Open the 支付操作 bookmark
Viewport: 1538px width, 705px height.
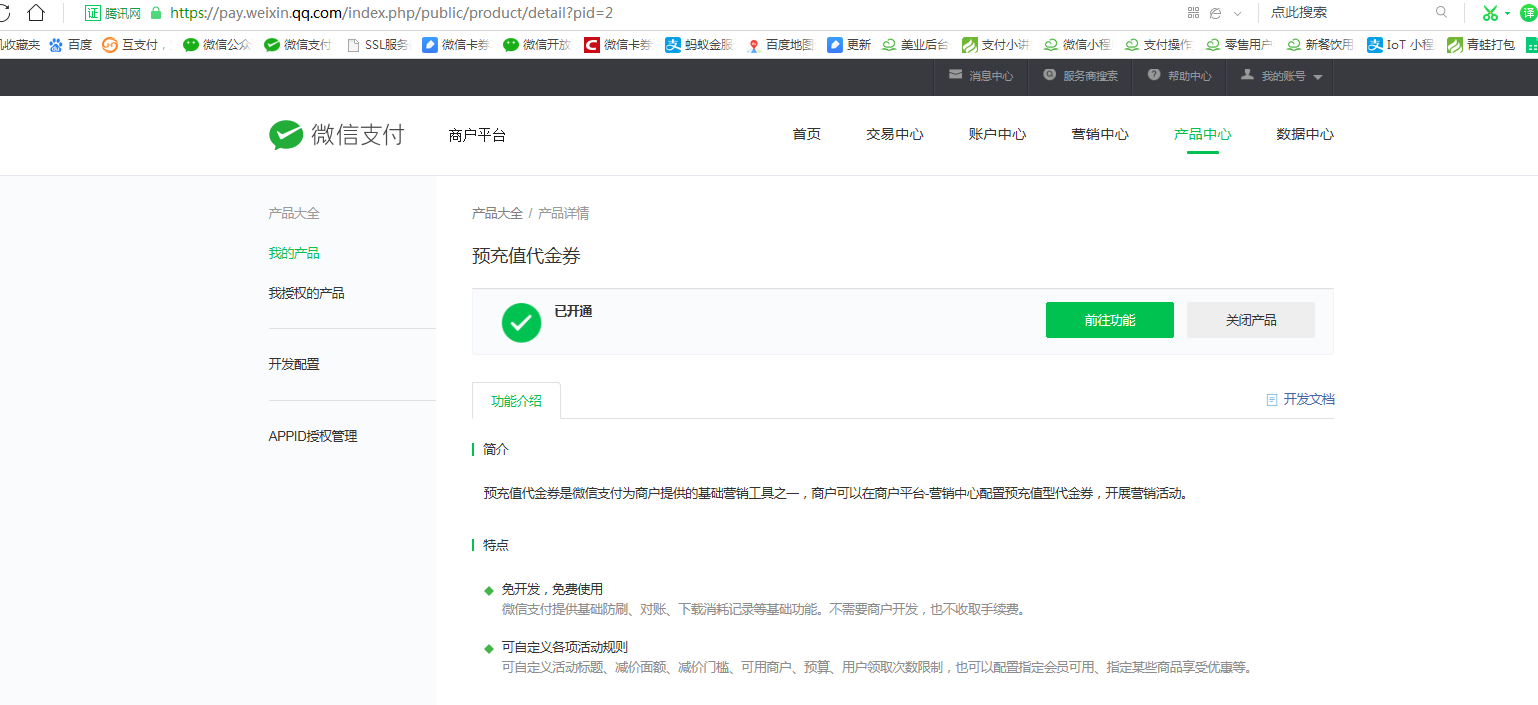pyautogui.click(x=1157, y=45)
